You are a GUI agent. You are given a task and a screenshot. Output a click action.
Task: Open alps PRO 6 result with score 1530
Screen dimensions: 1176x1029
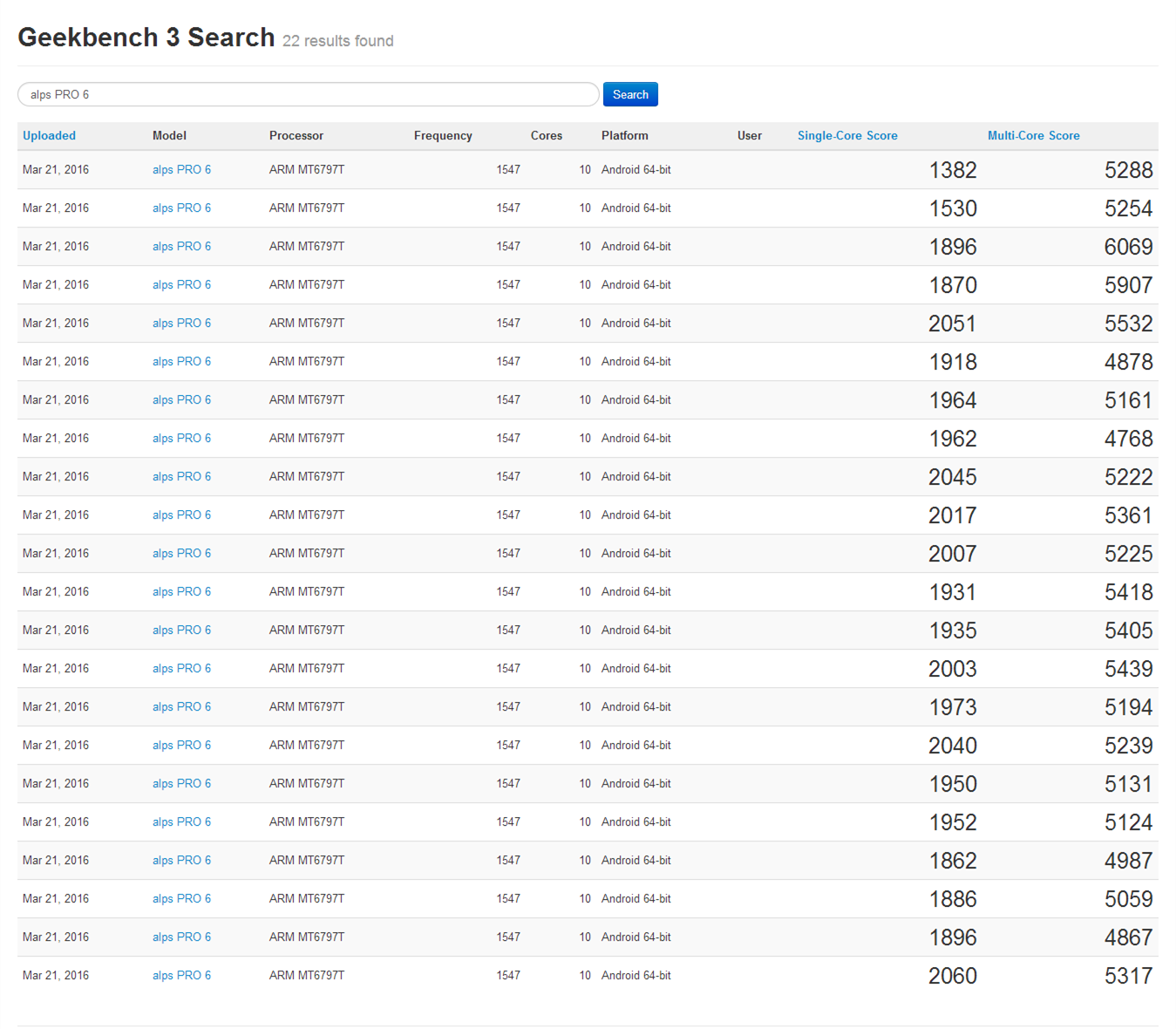click(x=181, y=208)
